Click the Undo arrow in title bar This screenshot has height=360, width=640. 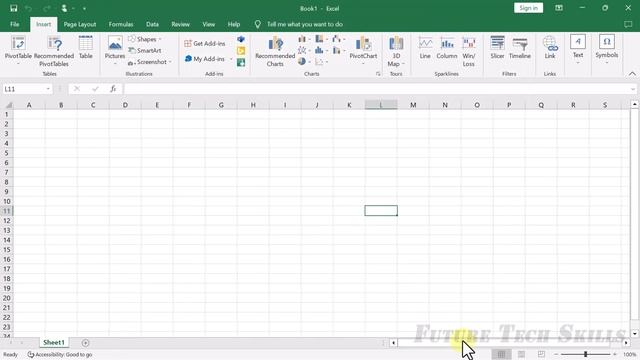[28, 8]
